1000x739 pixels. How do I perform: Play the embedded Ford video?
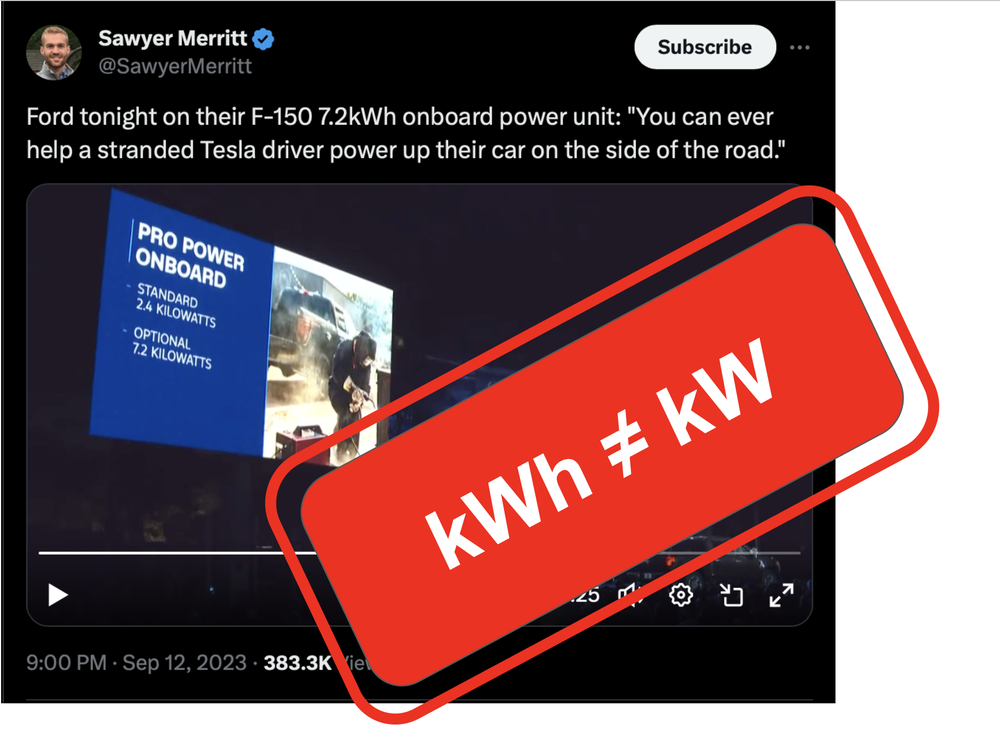click(58, 595)
